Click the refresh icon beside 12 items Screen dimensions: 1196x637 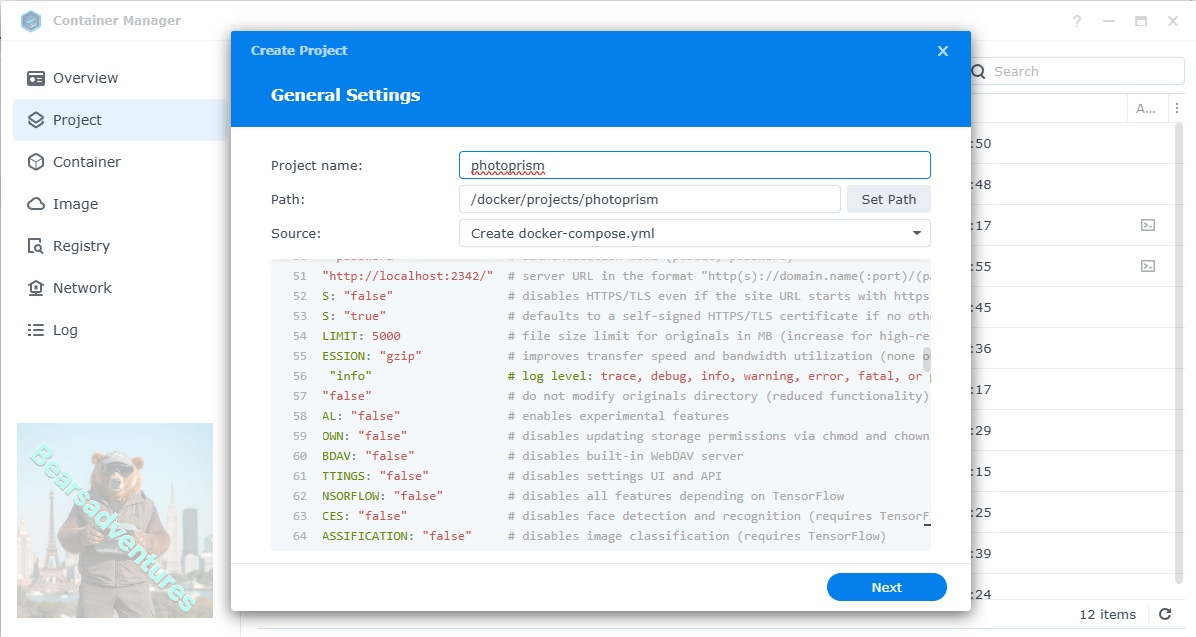tap(1165, 614)
